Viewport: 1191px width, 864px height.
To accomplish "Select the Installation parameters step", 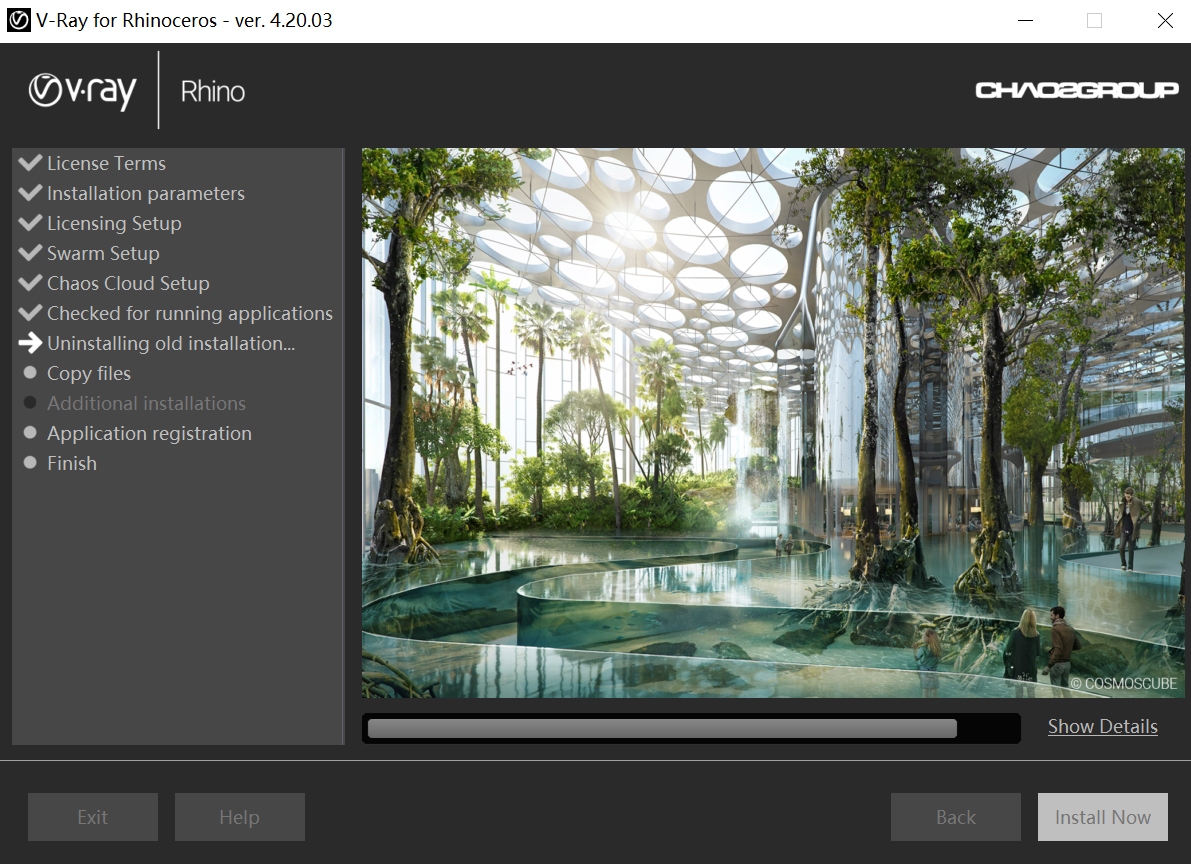I will (146, 193).
